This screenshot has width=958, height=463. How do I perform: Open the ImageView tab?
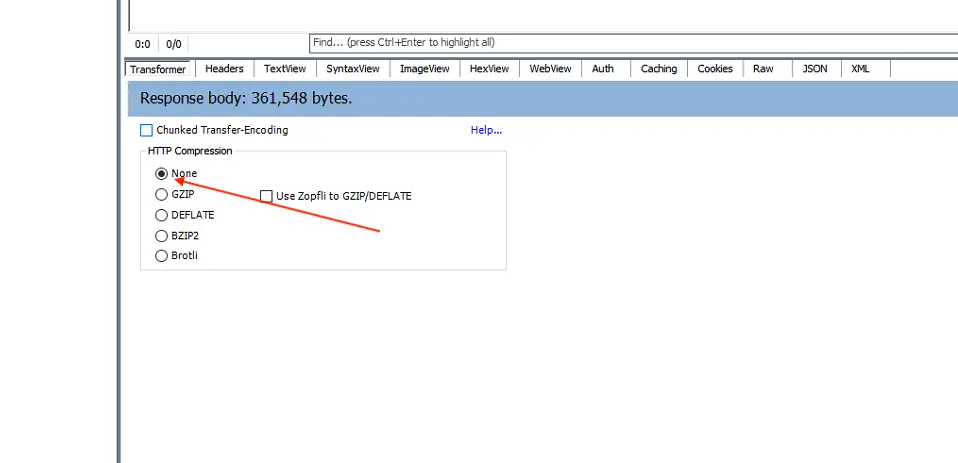pos(425,68)
